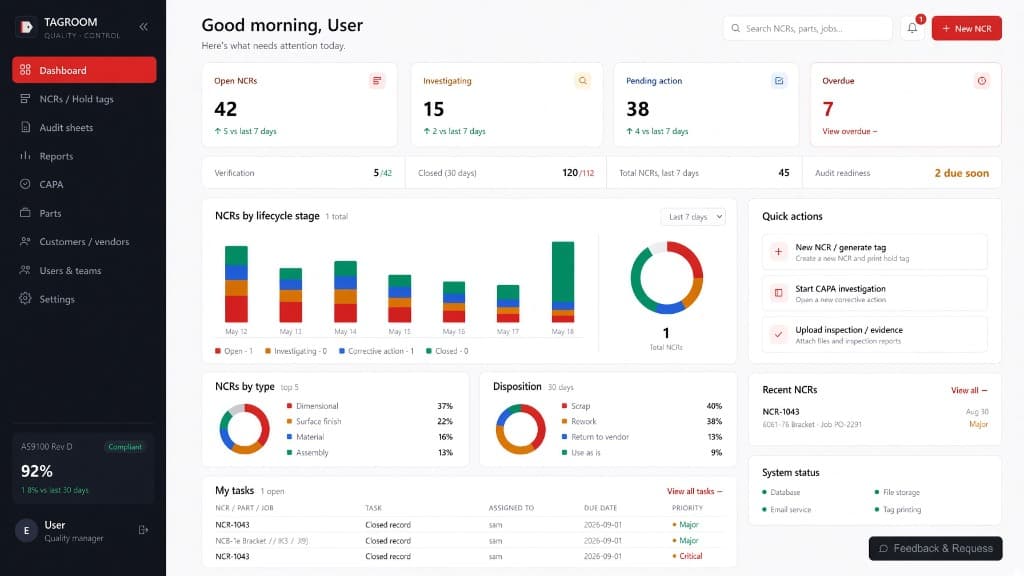Click the Overdue card clock icon
The height and width of the screenshot is (576, 1024).
[x=982, y=81]
